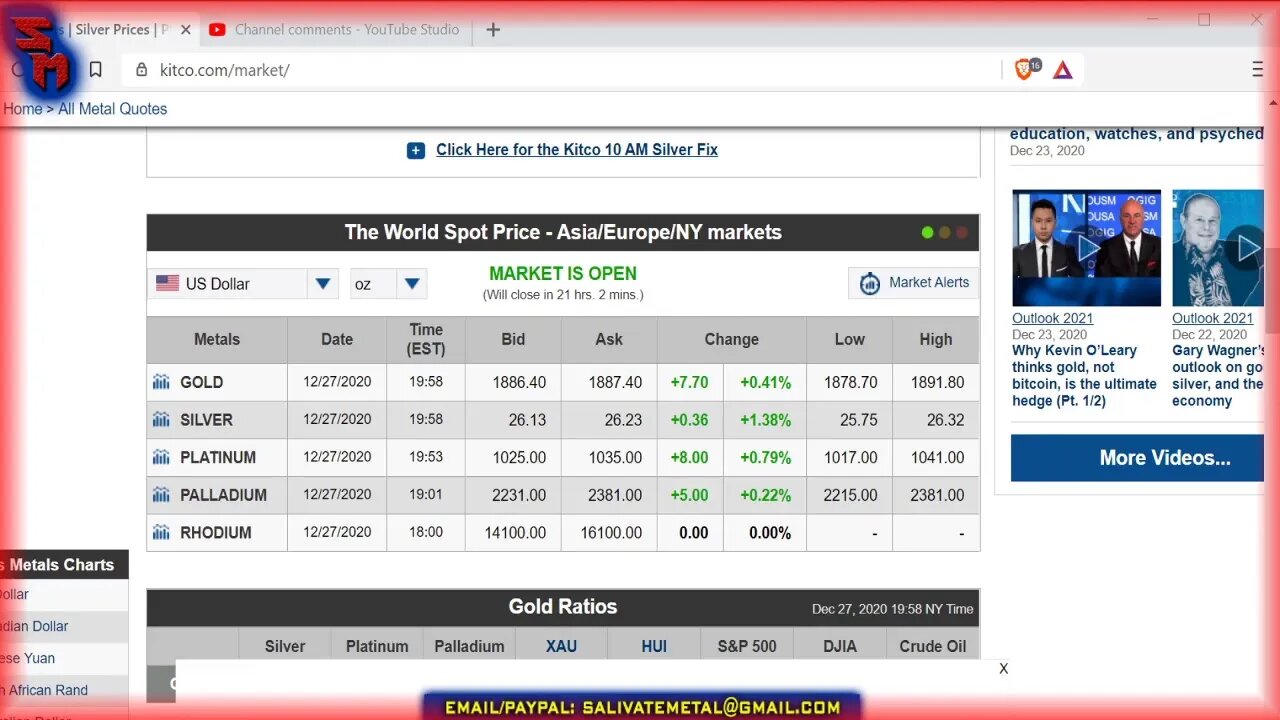Click the RHODIUM metal name
Screen dimensions: 1280x720
tap(215, 532)
